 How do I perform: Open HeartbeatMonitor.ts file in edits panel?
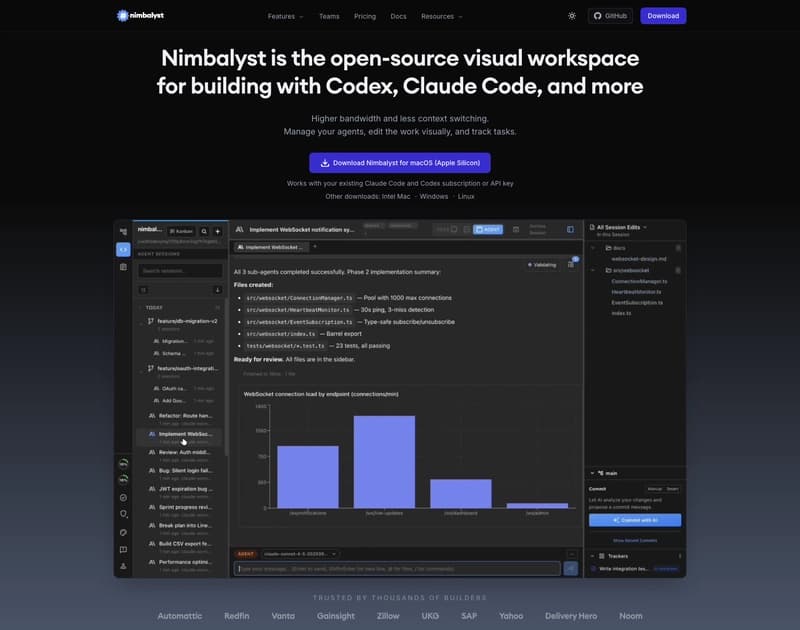pos(636,292)
